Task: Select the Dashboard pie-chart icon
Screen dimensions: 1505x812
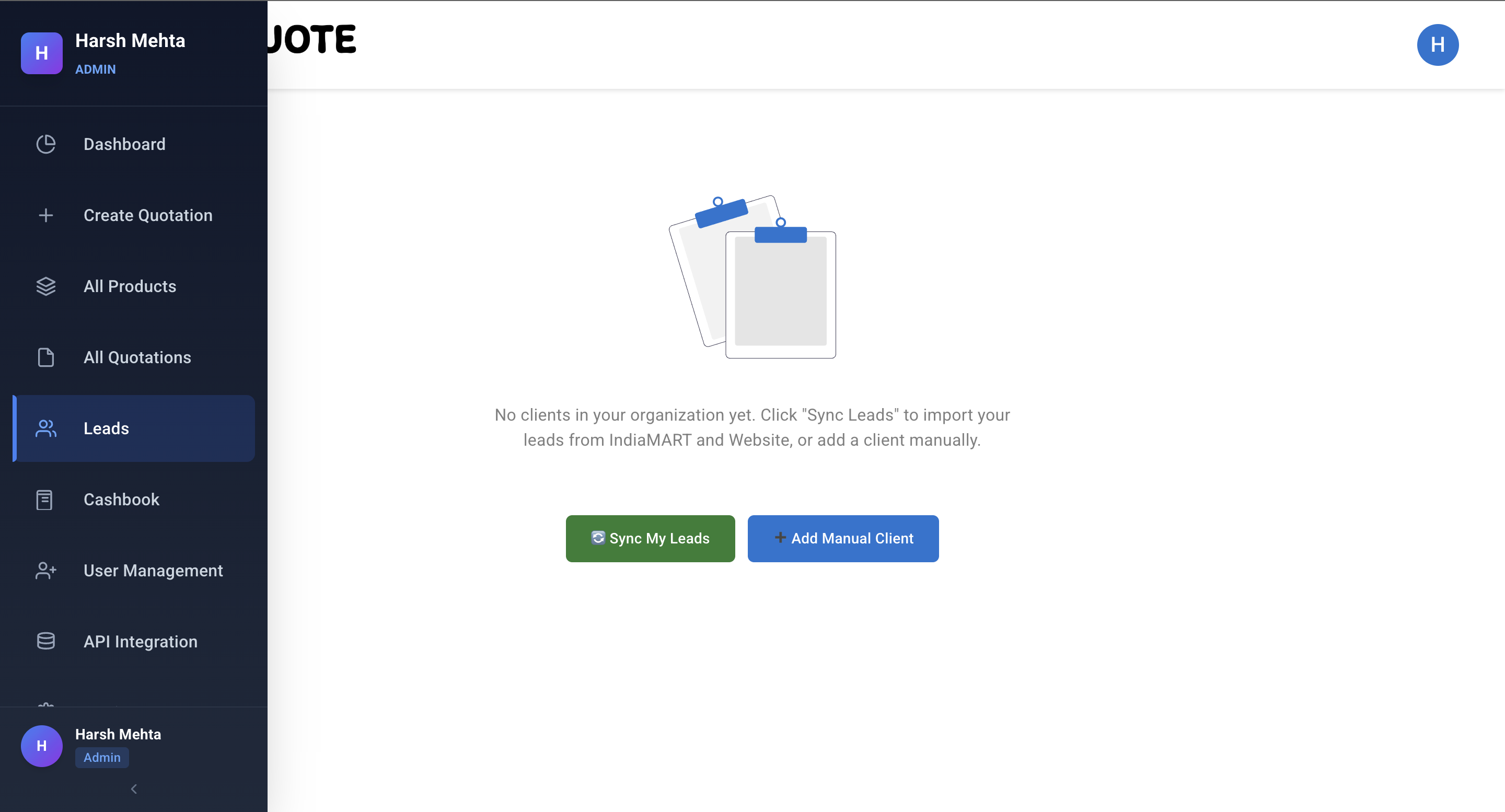Action: [x=45, y=144]
